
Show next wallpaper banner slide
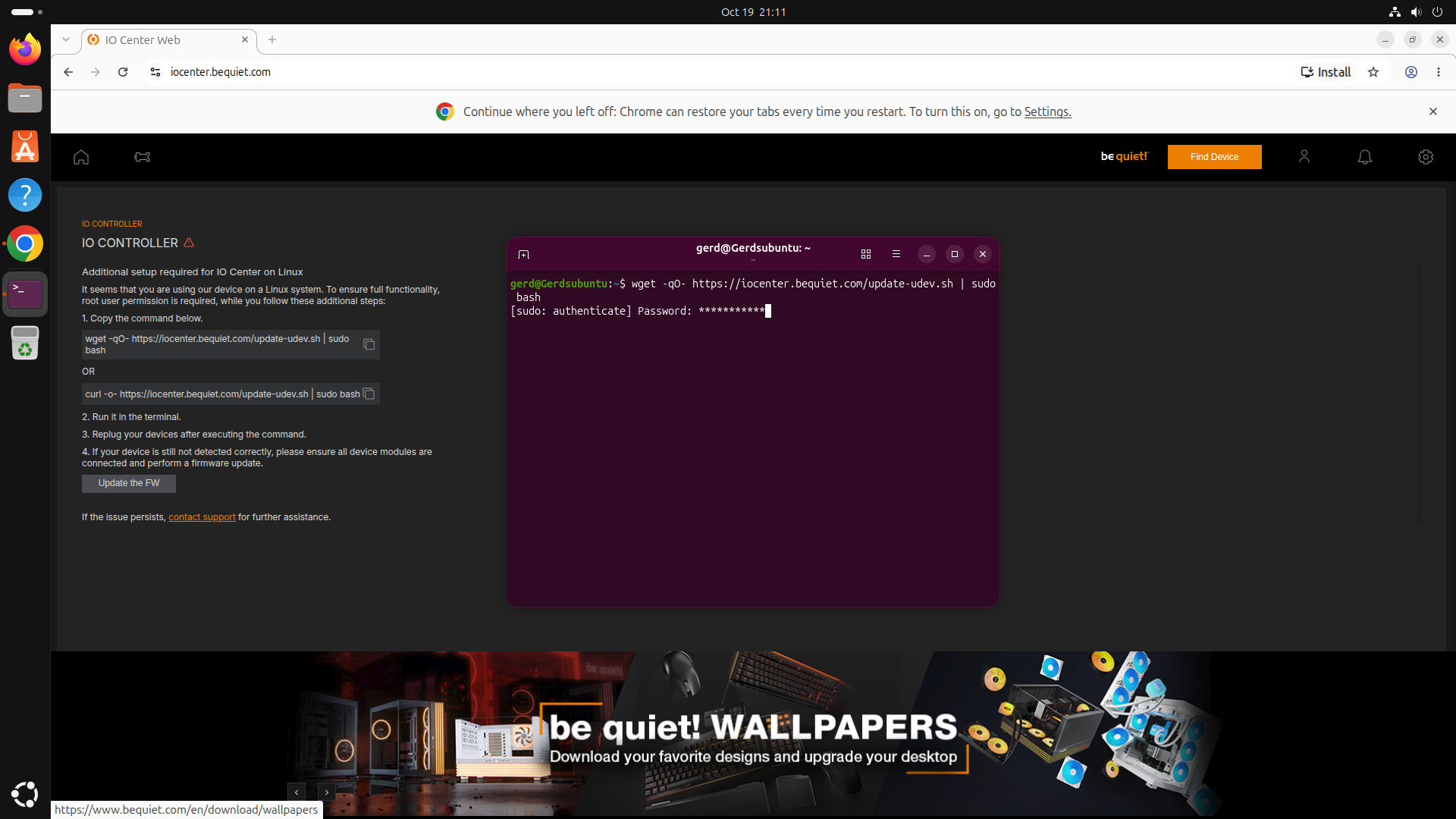tap(327, 792)
